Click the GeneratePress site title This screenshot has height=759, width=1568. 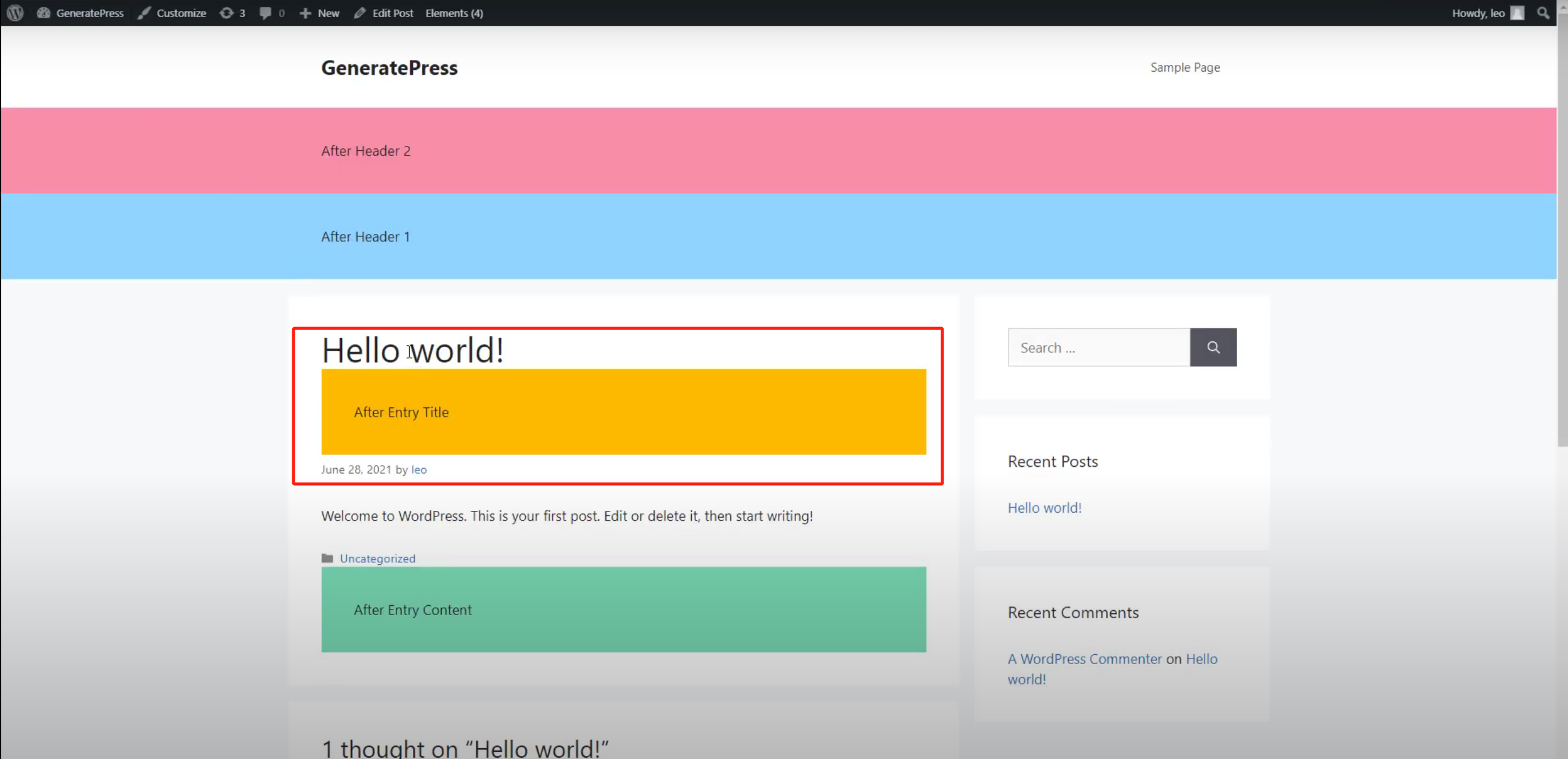pyautogui.click(x=389, y=67)
